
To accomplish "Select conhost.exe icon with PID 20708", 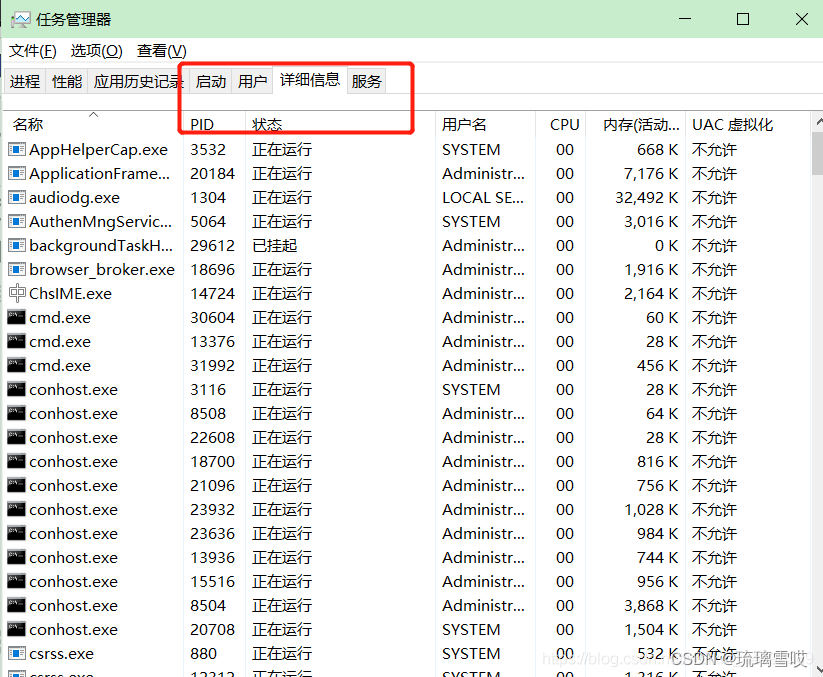I will (x=16, y=629).
